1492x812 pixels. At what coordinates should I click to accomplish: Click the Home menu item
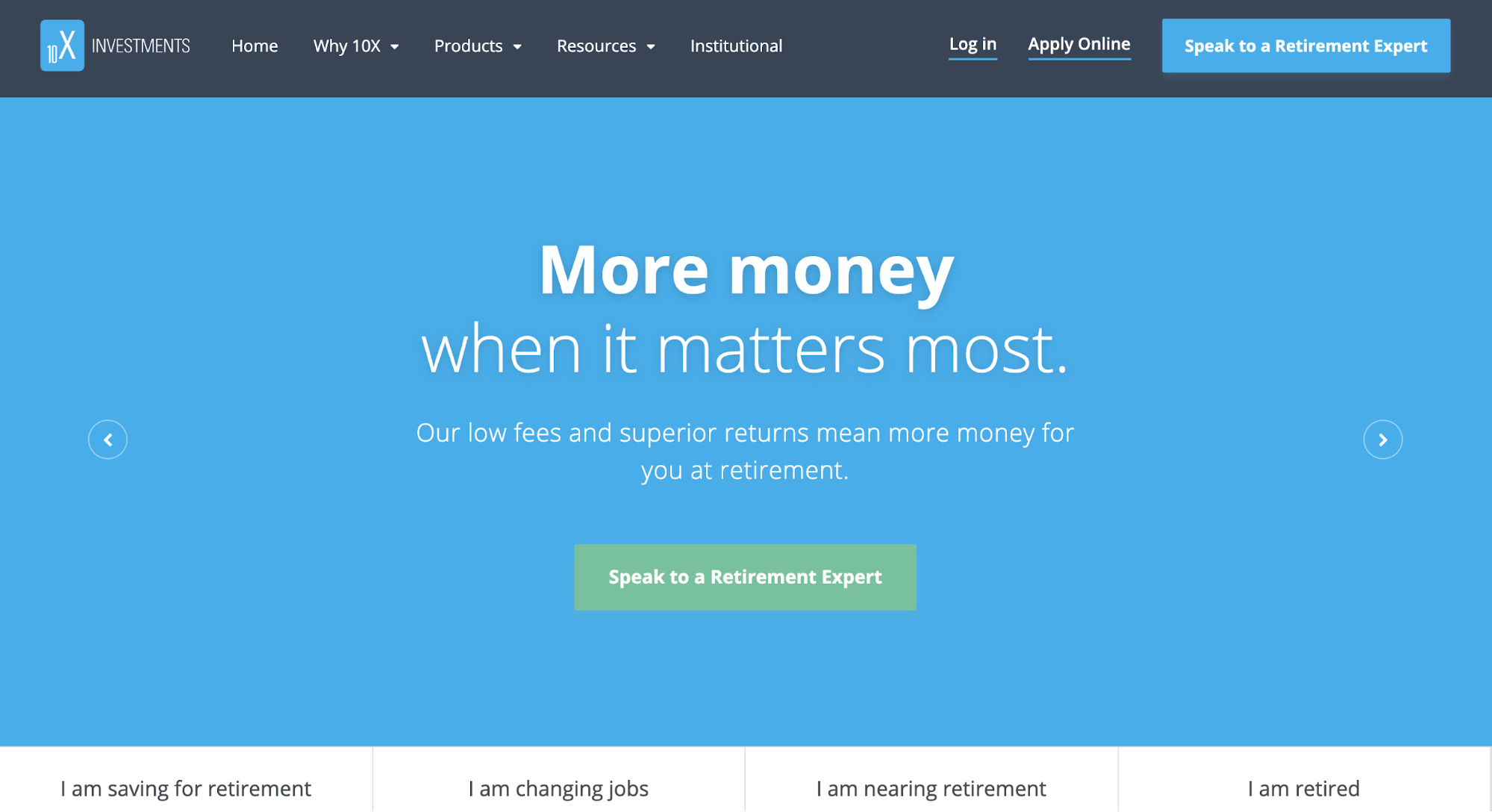(x=253, y=45)
